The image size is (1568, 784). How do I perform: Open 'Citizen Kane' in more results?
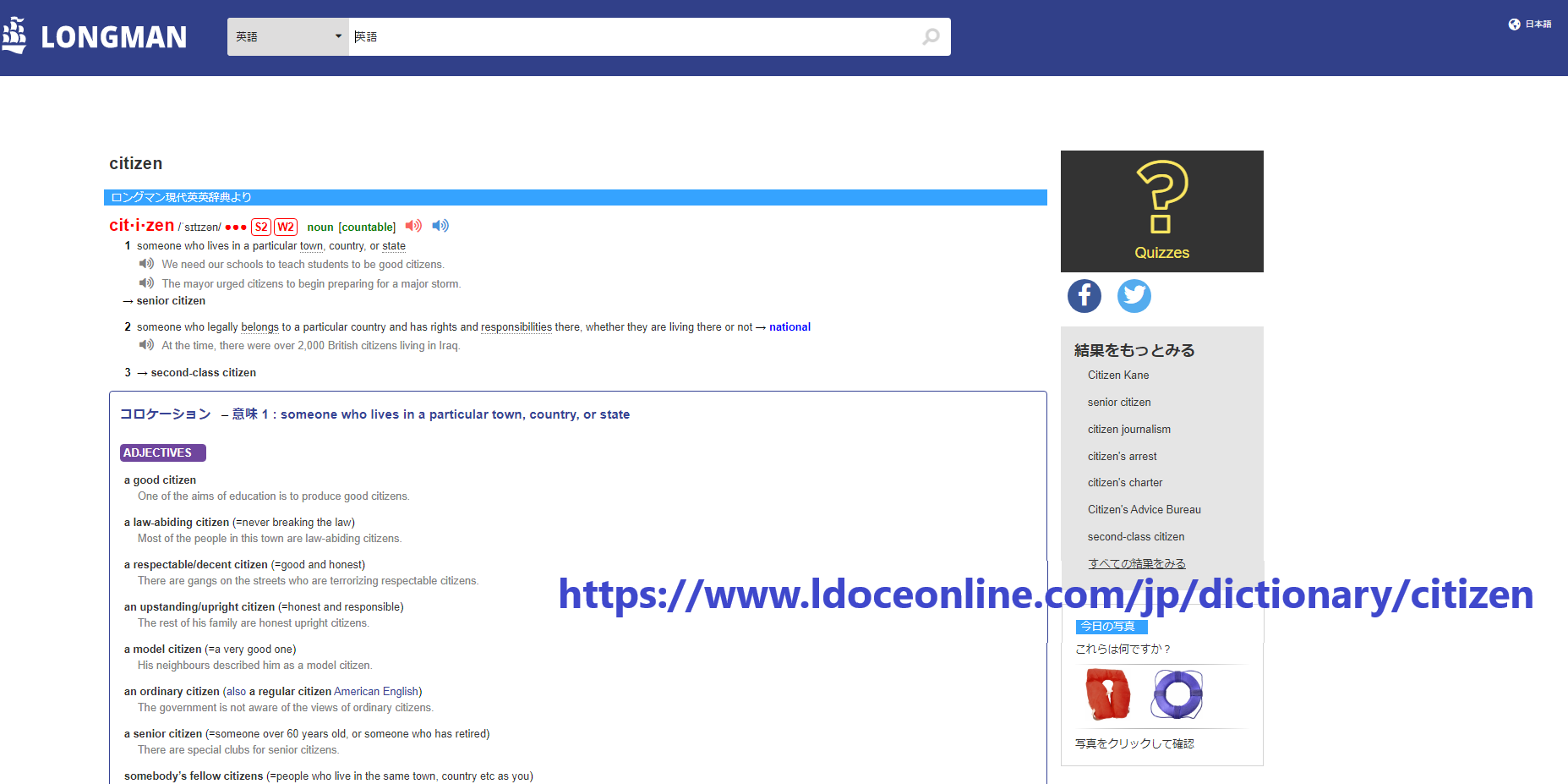(1118, 376)
